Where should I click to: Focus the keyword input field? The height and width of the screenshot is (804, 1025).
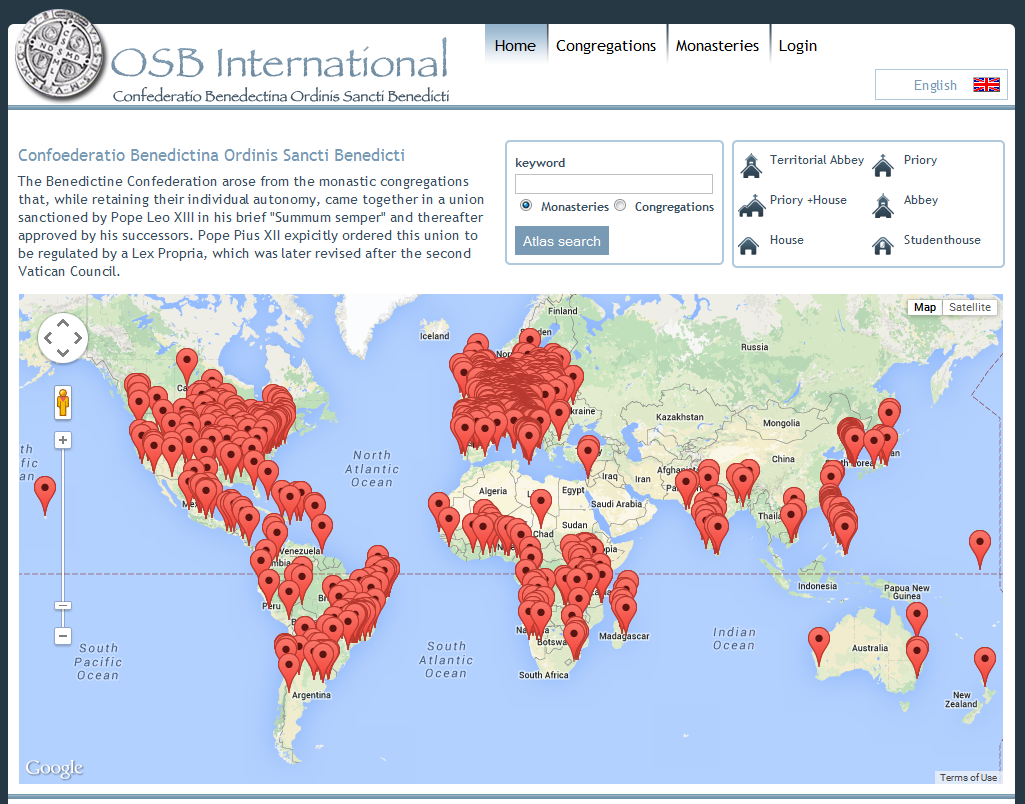(614, 184)
